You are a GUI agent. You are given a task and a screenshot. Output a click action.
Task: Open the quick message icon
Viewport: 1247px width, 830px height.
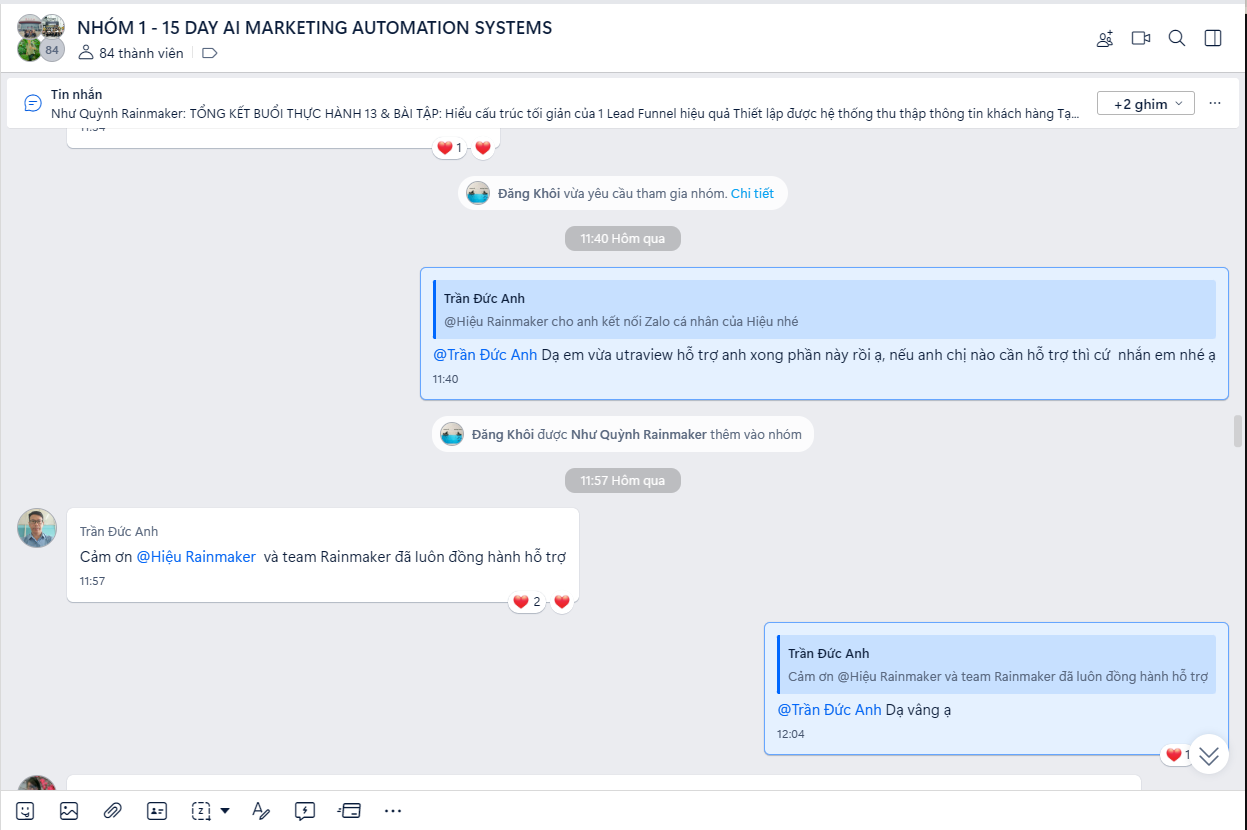coord(305,811)
